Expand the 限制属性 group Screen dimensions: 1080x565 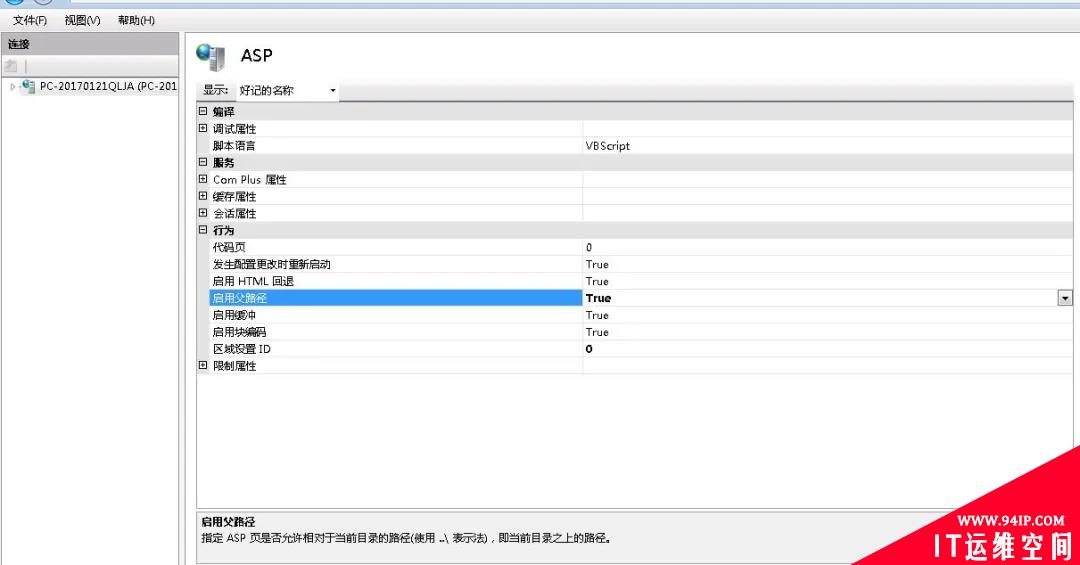(203, 365)
